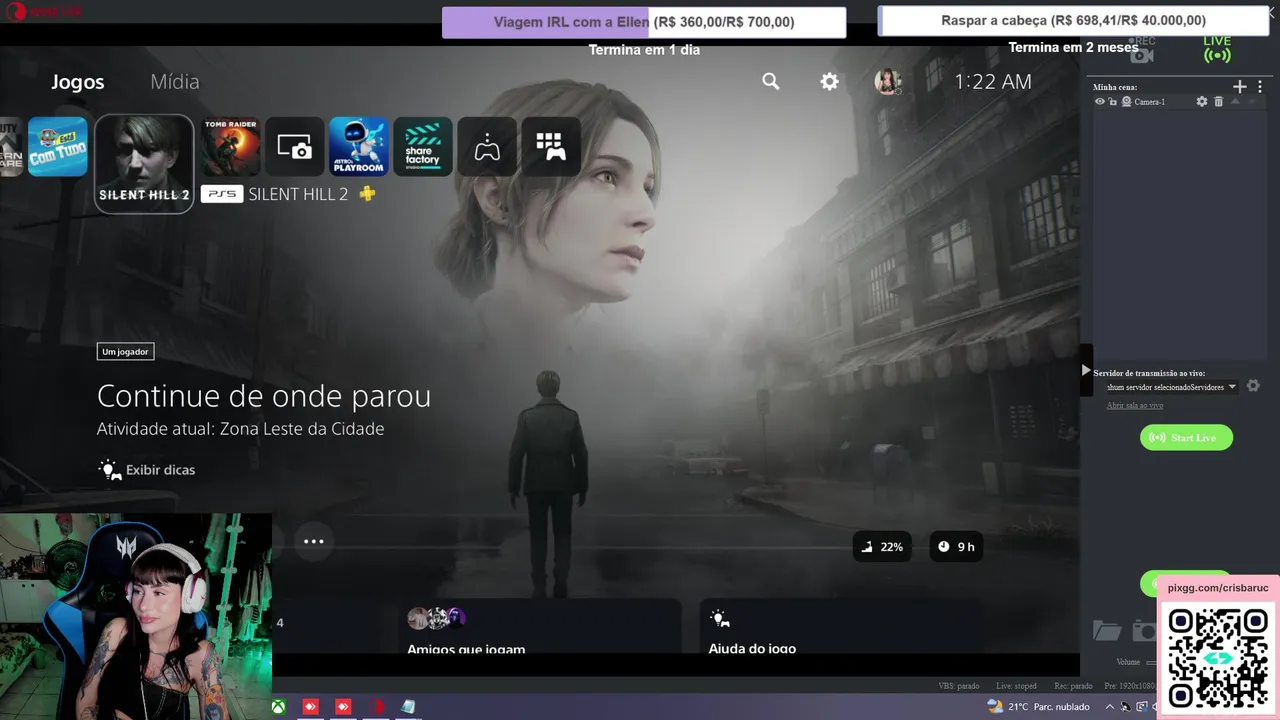This screenshot has width=1280, height=720.
Task: Open PlayStation settings gear icon
Action: point(829,82)
